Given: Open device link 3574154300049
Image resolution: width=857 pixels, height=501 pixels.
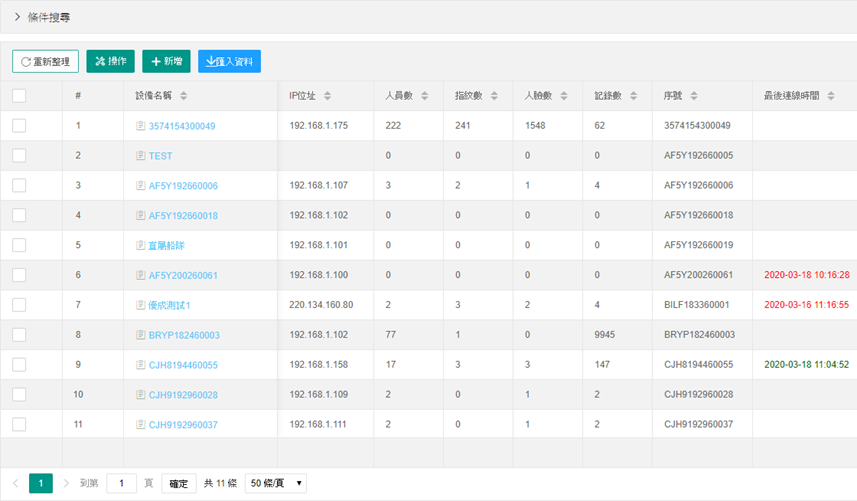Looking at the screenshot, I should coord(181,126).
